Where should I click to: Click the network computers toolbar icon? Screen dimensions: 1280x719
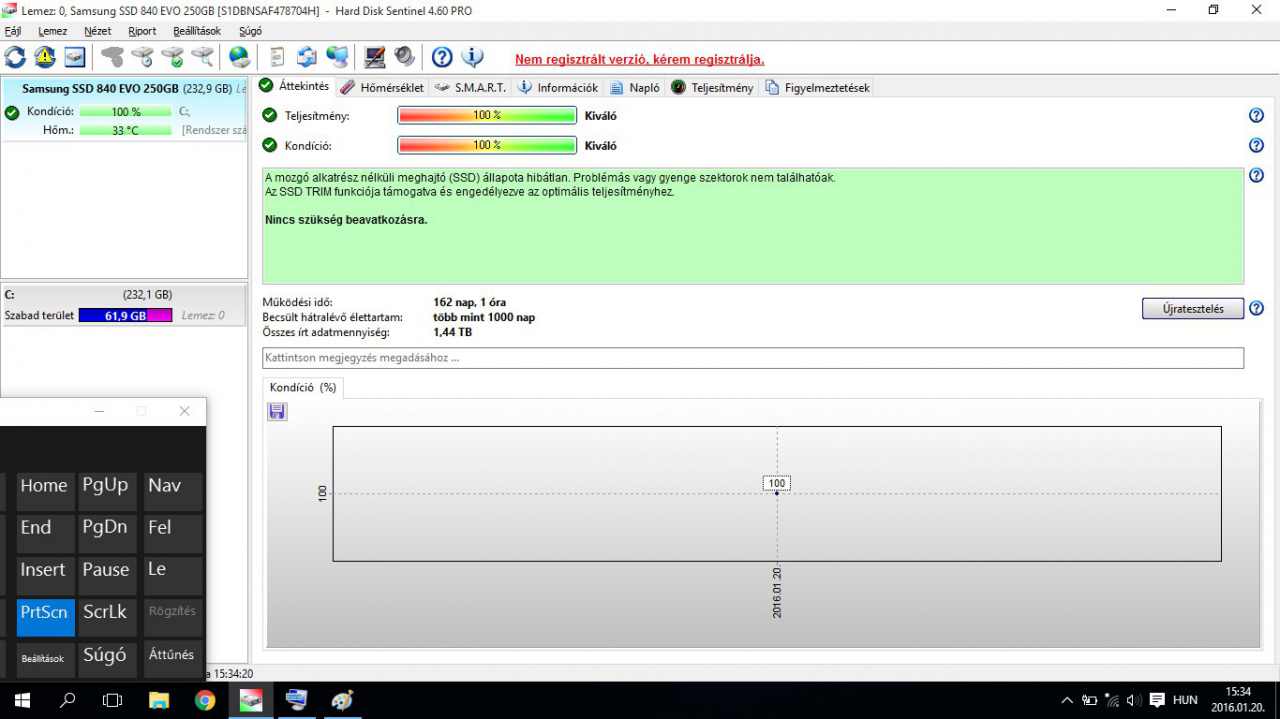coord(338,57)
